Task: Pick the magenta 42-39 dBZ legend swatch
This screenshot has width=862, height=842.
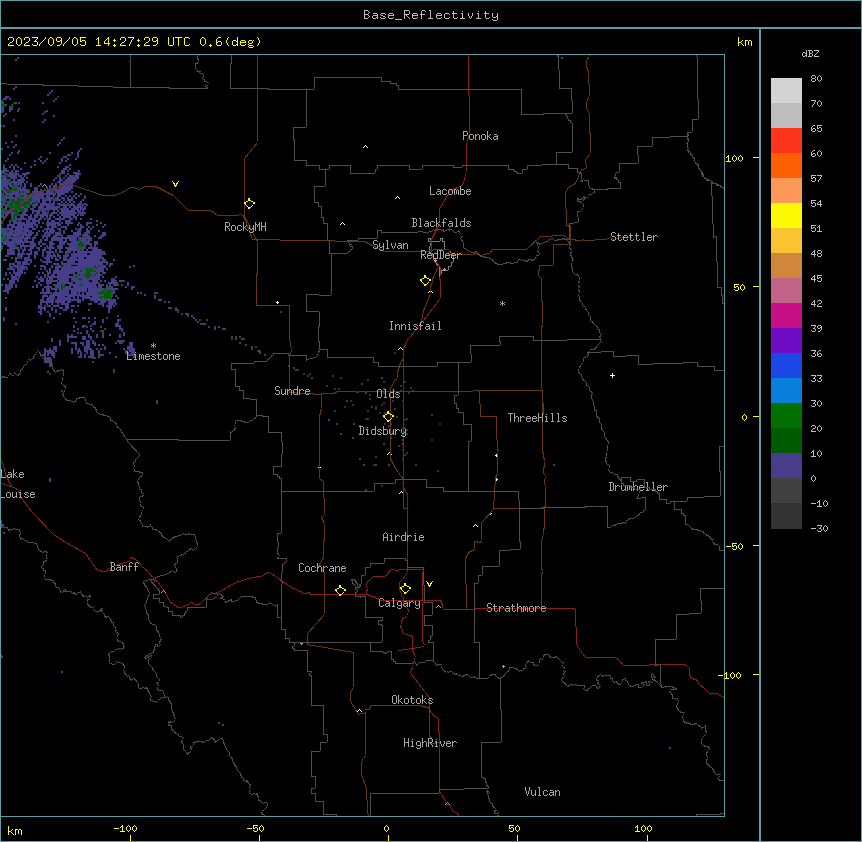Action: (x=786, y=315)
